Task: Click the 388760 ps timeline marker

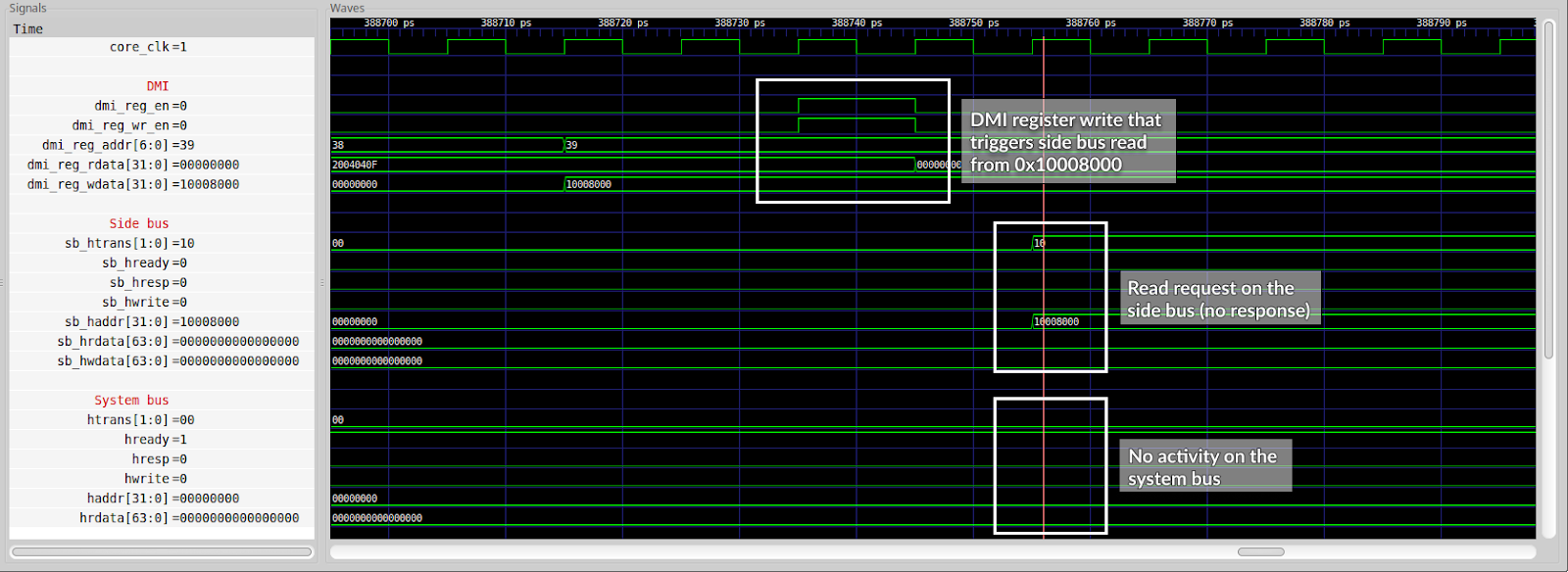Action: 1090,23
